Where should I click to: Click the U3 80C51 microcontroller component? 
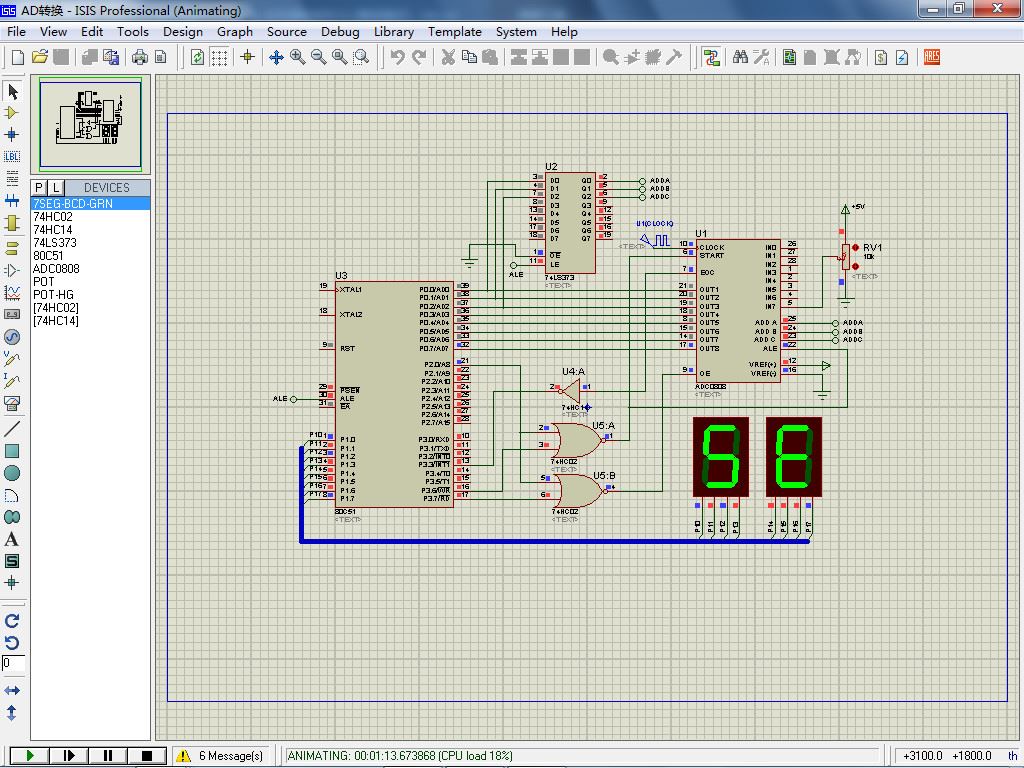pyautogui.click(x=394, y=394)
